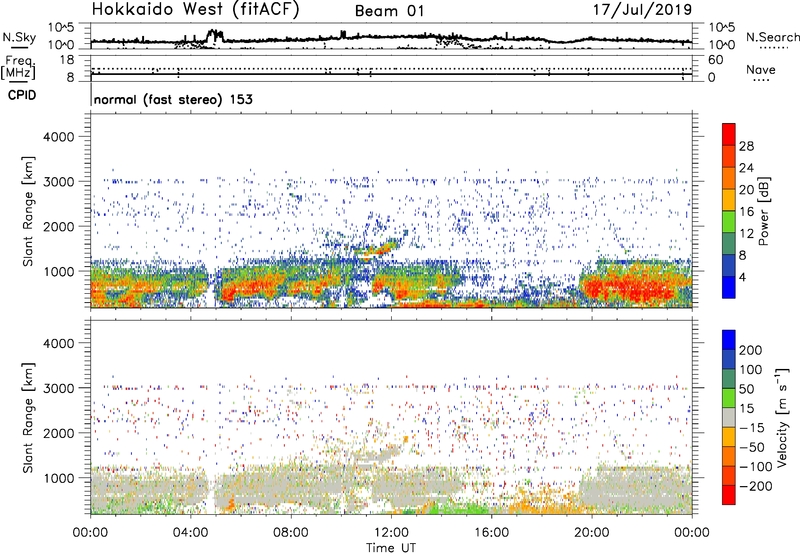Click the '1000' tick on Velocity panel axis
The height and width of the screenshot is (554, 800).
(59, 477)
